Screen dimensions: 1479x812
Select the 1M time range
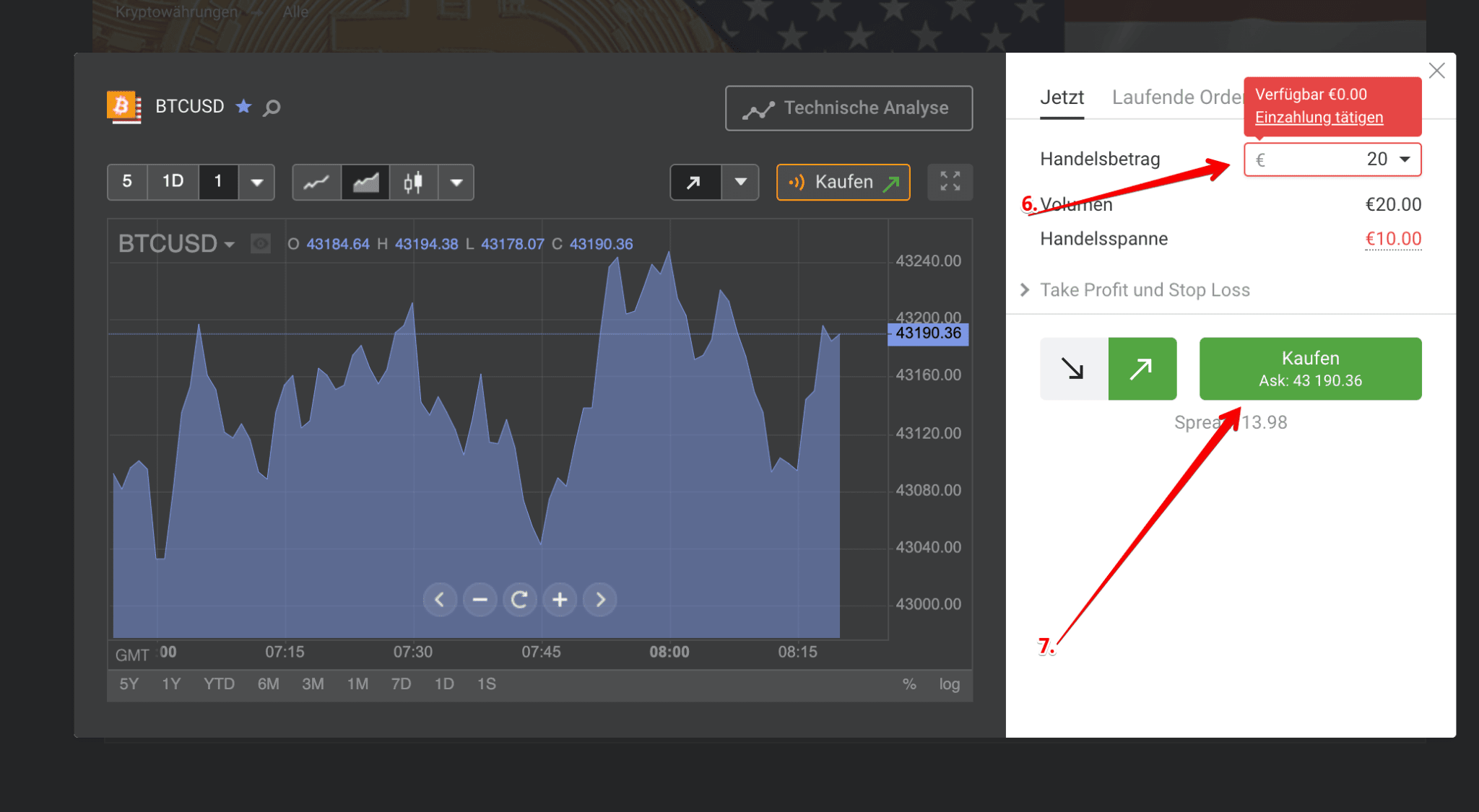[357, 684]
